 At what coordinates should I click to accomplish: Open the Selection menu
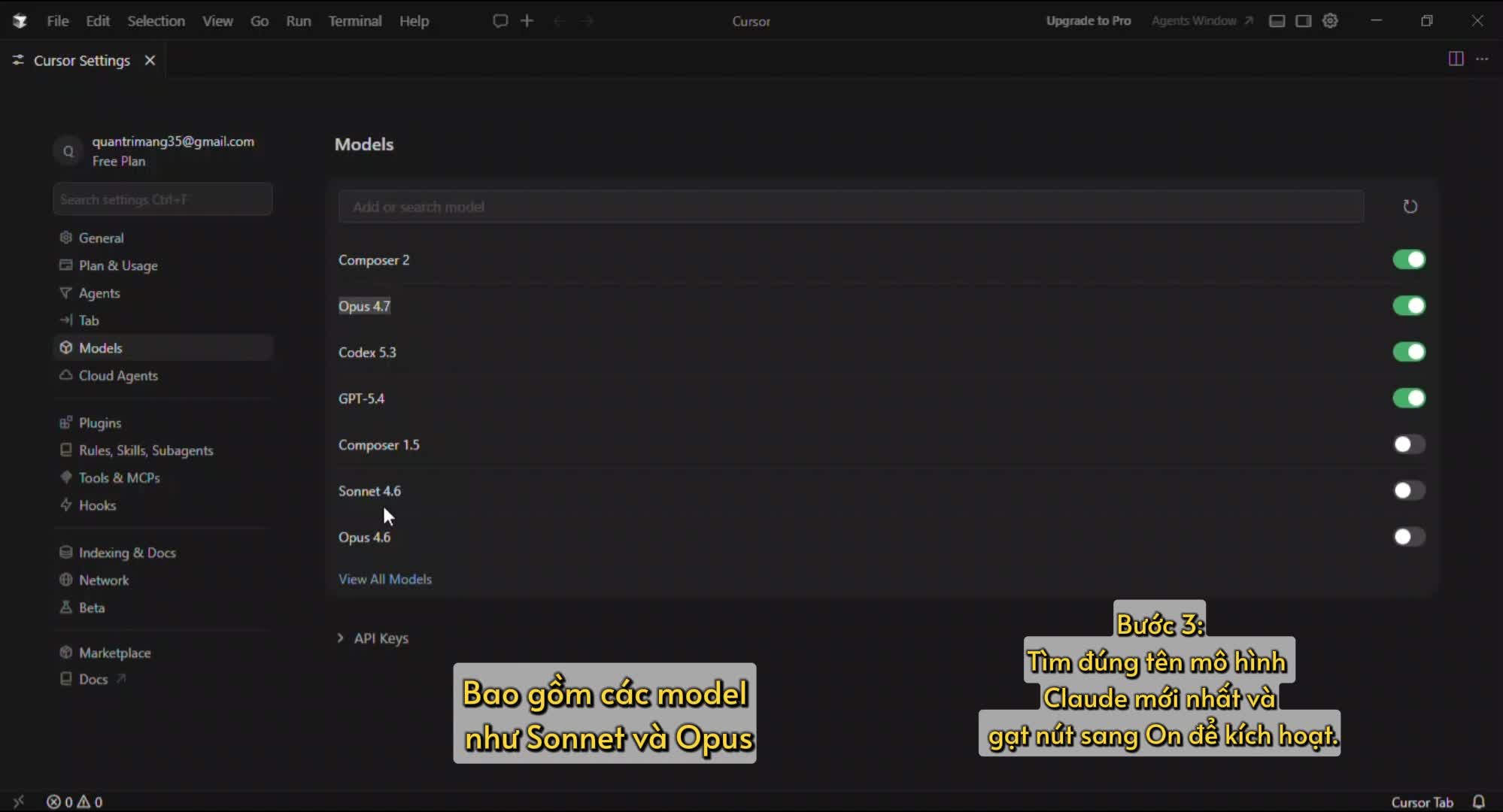156,21
